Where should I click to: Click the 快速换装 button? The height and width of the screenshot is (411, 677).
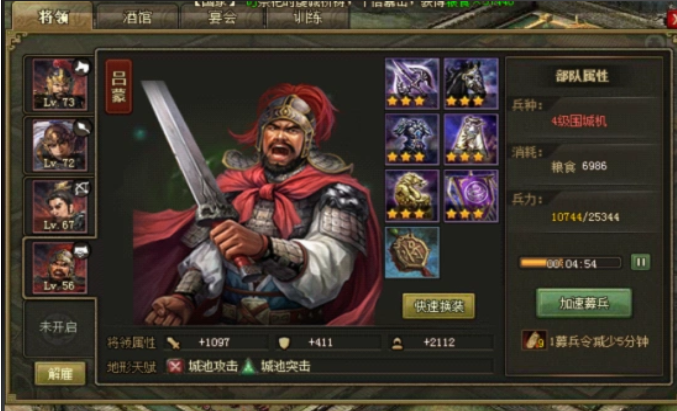439,306
